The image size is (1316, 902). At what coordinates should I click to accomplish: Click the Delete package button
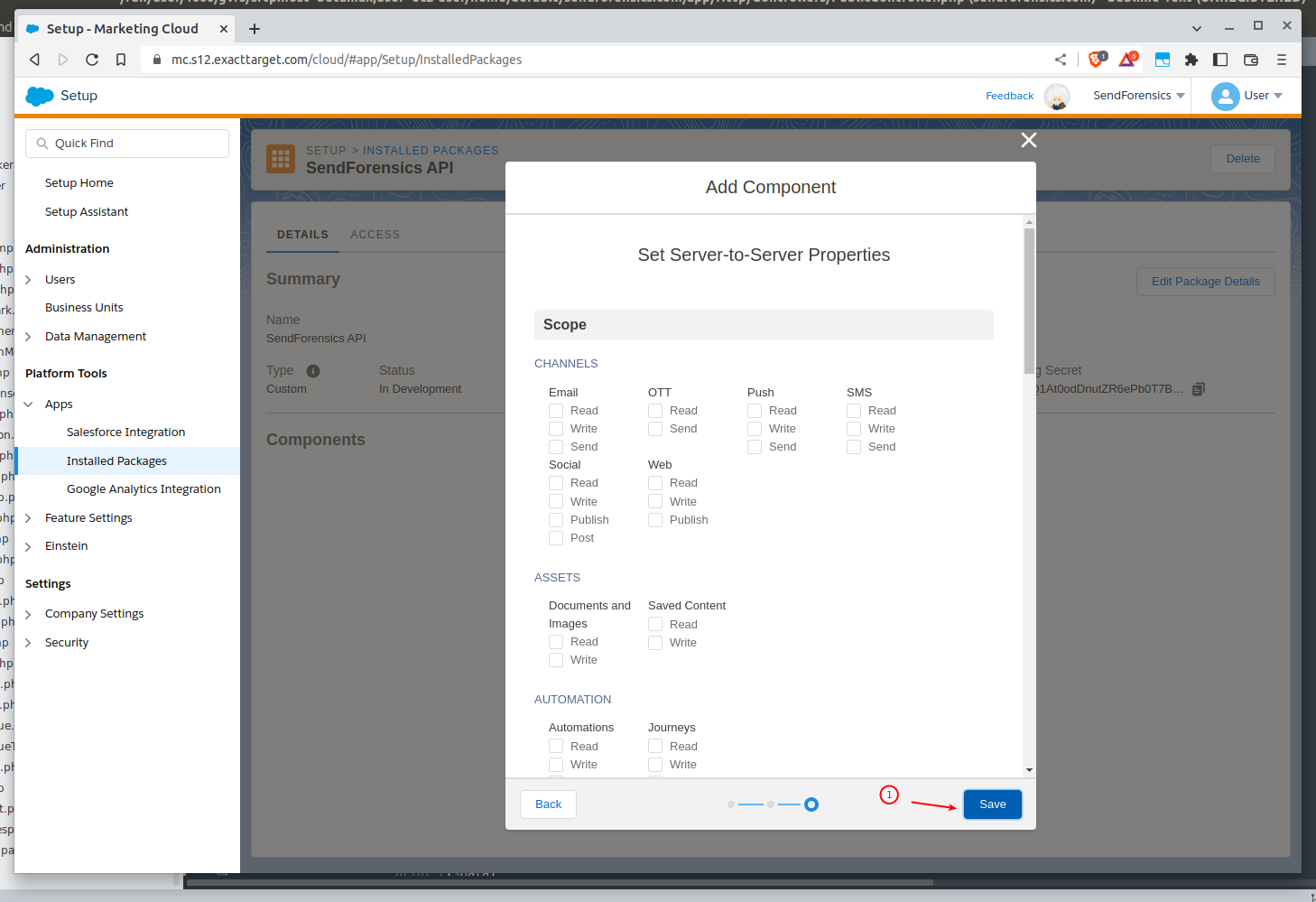click(x=1243, y=159)
